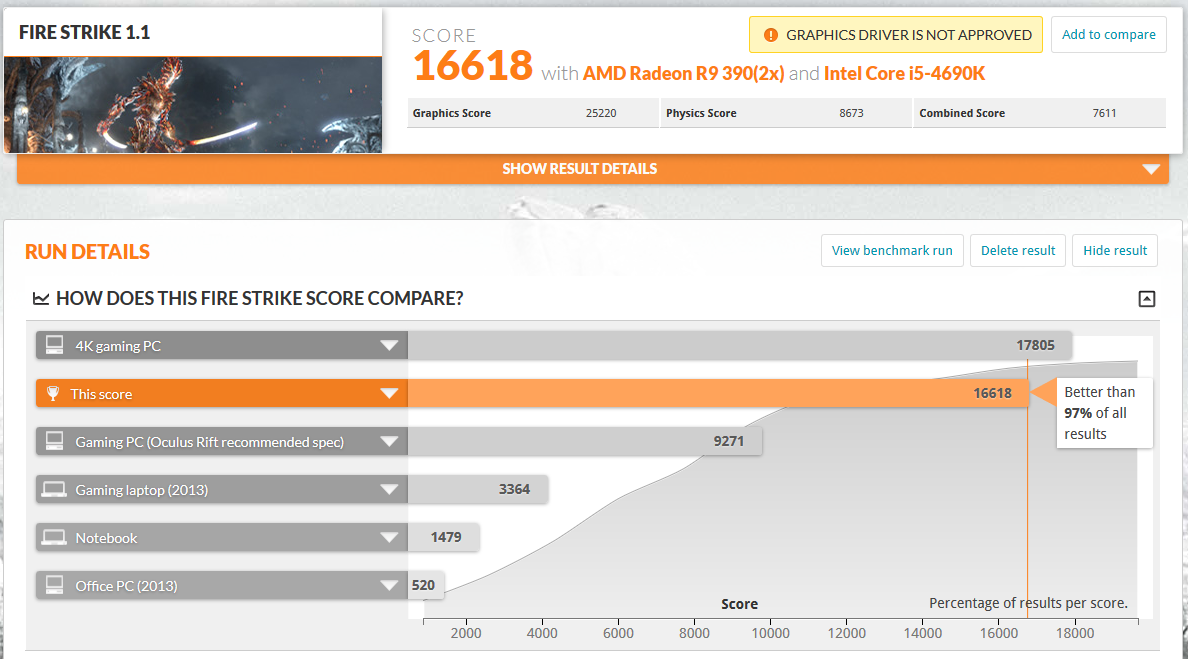
Task: Click the monitor icon beside Gaming PC Oculus Rift
Action: 55,442
